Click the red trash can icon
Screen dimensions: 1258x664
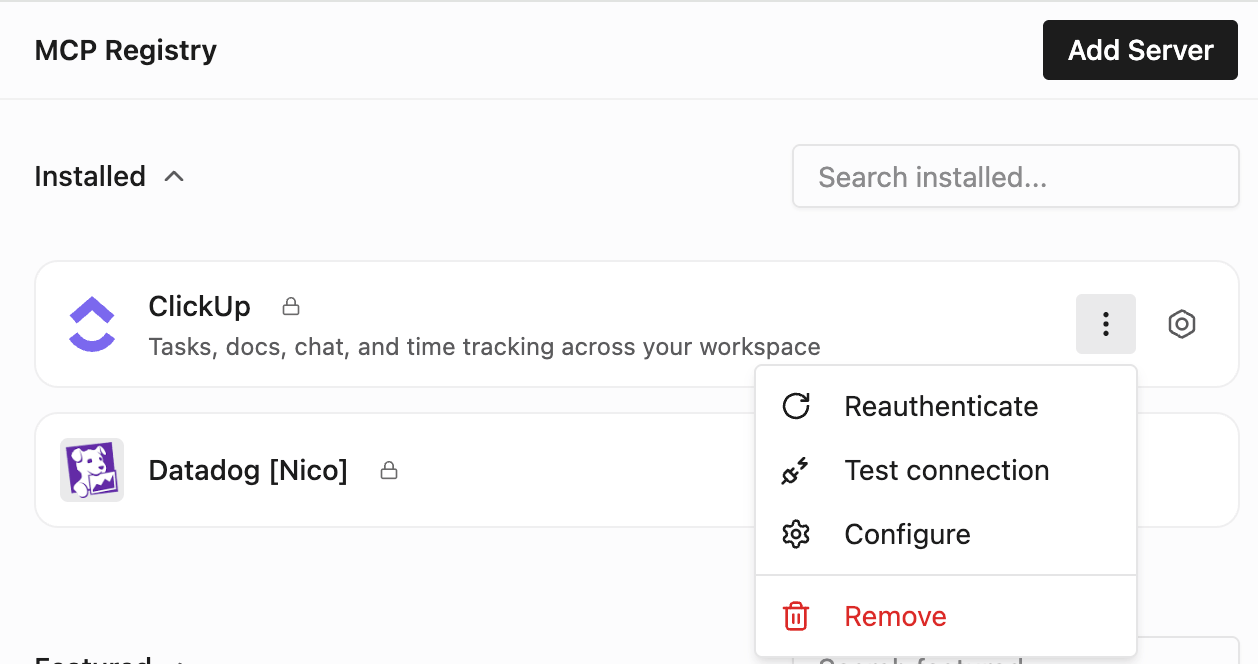[x=796, y=616]
